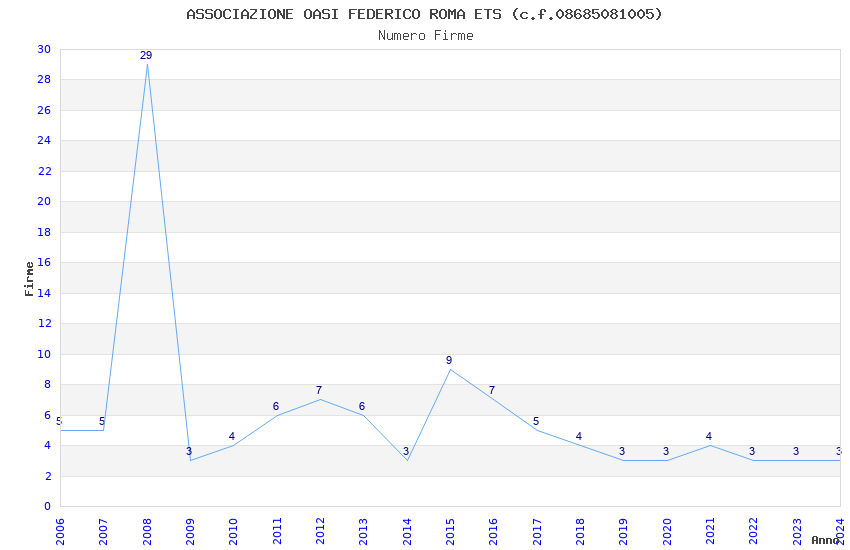Click year 2006 on the x-axis
The width and height of the screenshot is (850, 550).
(x=60, y=532)
